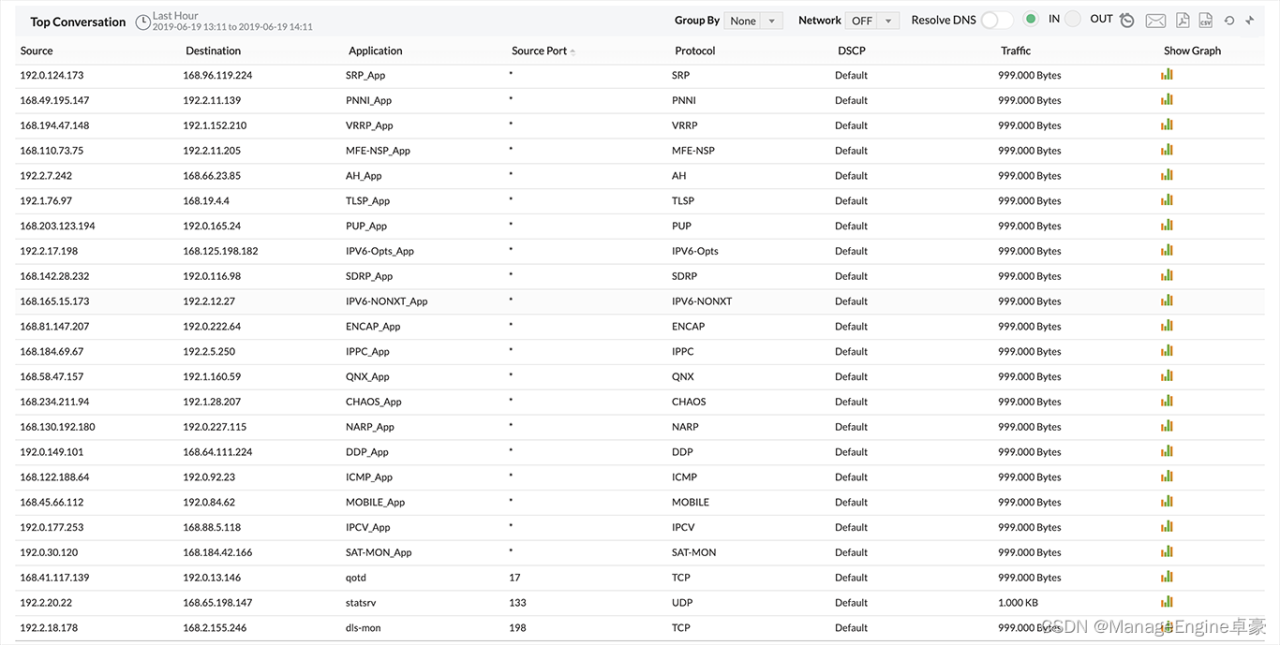Click destination IP 168.125.198.182
This screenshot has height=645, width=1280.
click(x=221, y=251)
